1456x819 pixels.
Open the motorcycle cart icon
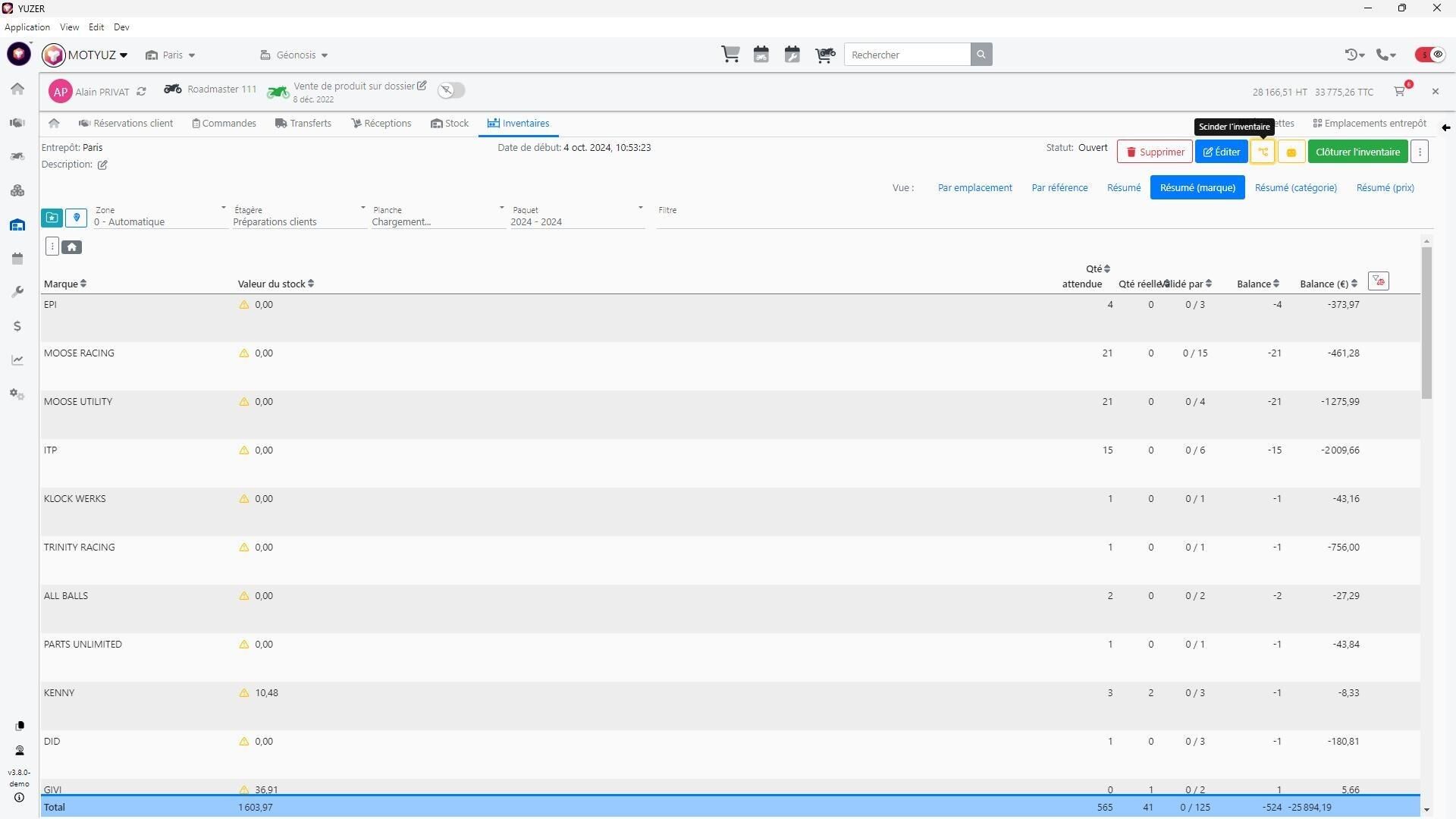pyautogui.click(x=824, y=55)
